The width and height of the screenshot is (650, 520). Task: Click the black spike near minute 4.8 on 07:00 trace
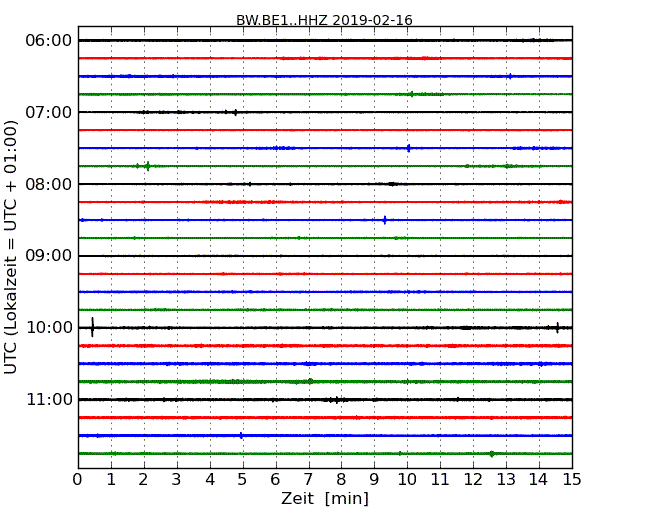coord(235,112)
